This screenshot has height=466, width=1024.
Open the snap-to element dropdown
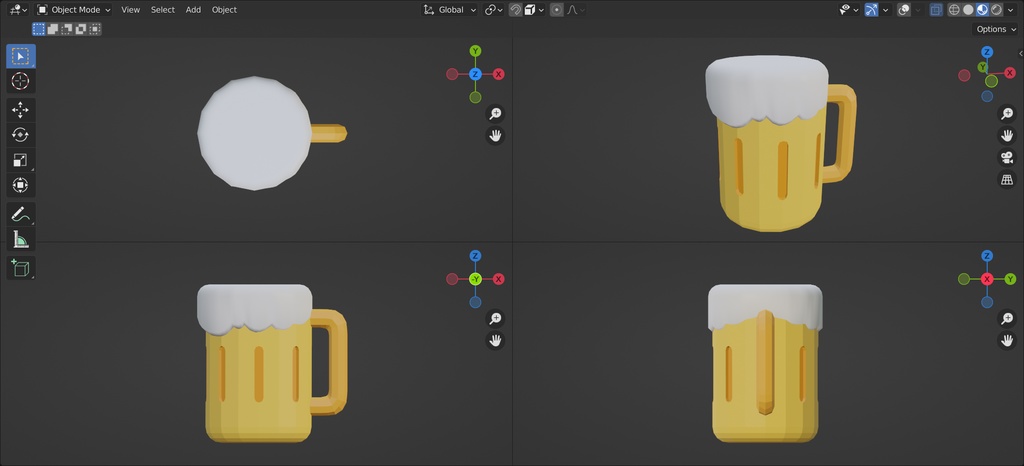tap(534, 10)
